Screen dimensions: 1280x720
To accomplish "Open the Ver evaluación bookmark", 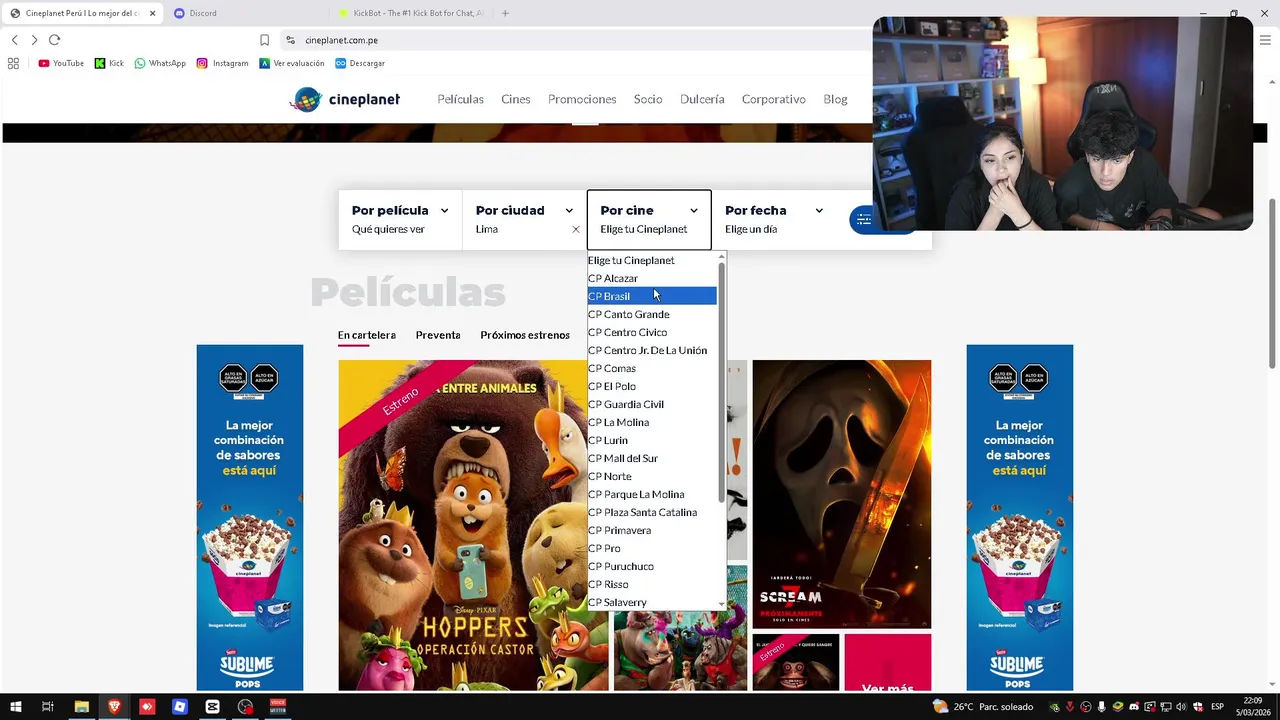I will (x=291, y=63).
